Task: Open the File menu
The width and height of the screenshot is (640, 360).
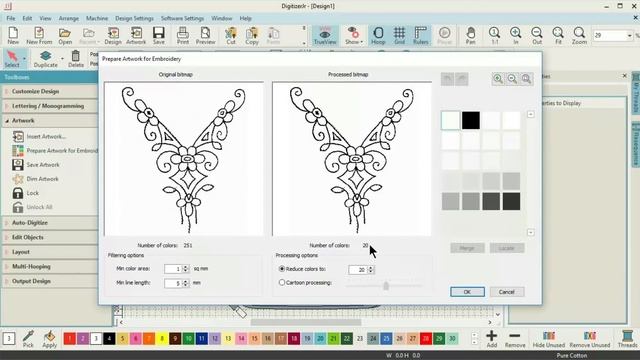Action: [x=11, y=18]
